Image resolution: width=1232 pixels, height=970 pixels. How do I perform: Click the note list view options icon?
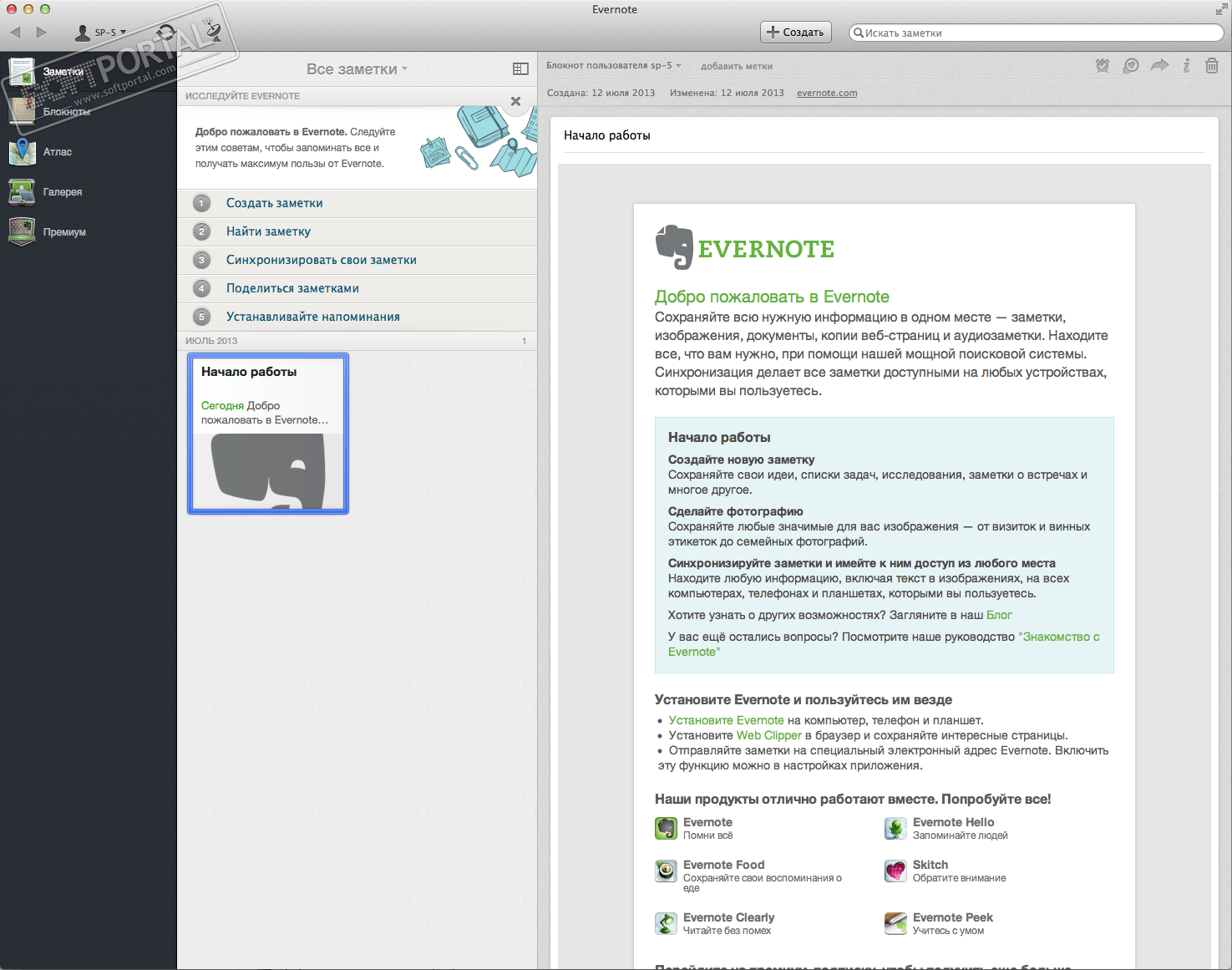pos(520,69)
